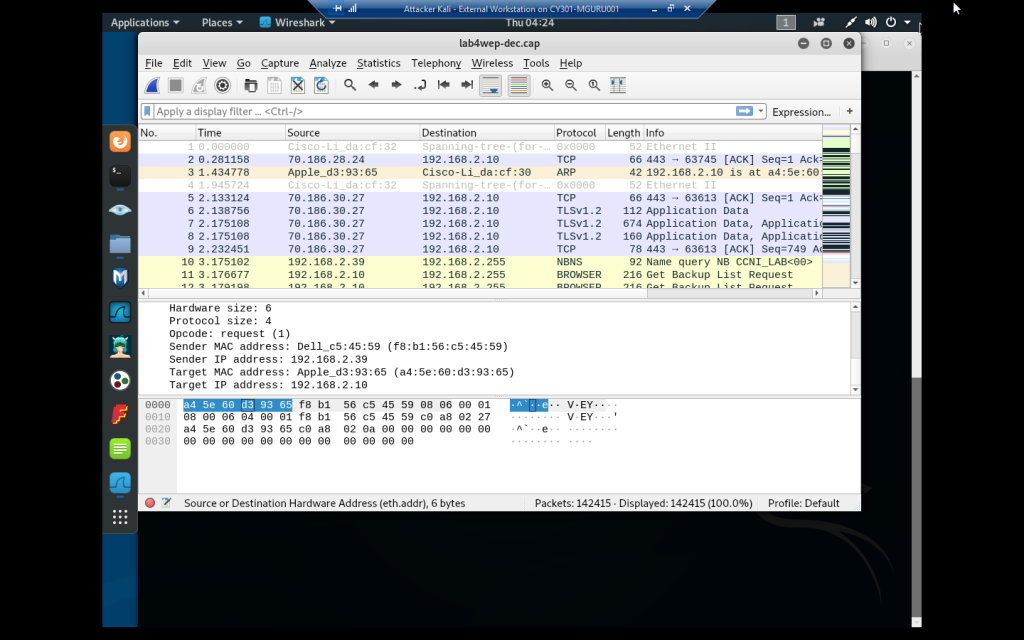Go to a specified packet number
The width and height of the screenshot is (1024, 640).
[420, 86]
